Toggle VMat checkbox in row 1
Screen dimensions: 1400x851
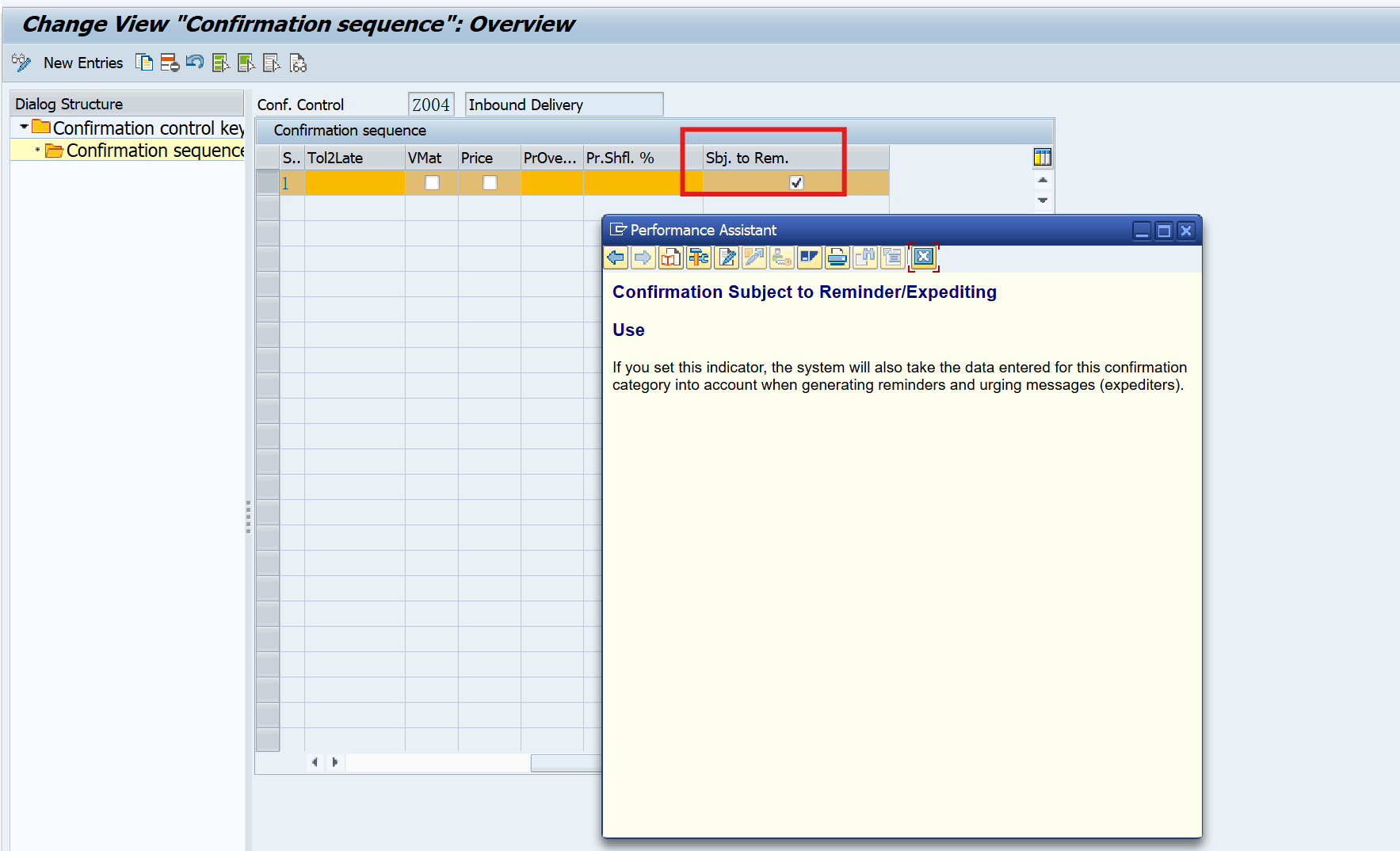coord(432,183)
